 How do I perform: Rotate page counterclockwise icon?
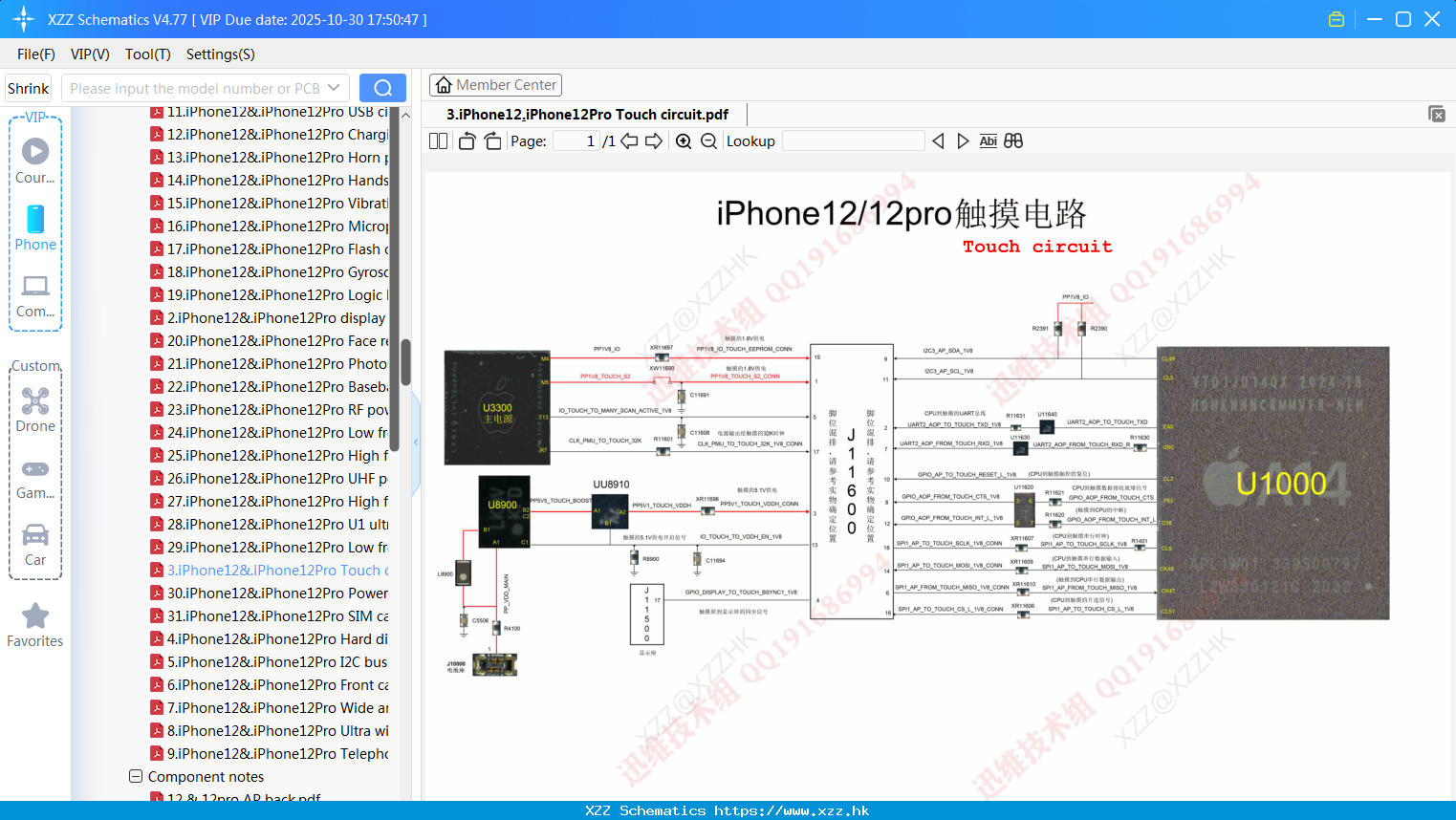coord(467,141)
